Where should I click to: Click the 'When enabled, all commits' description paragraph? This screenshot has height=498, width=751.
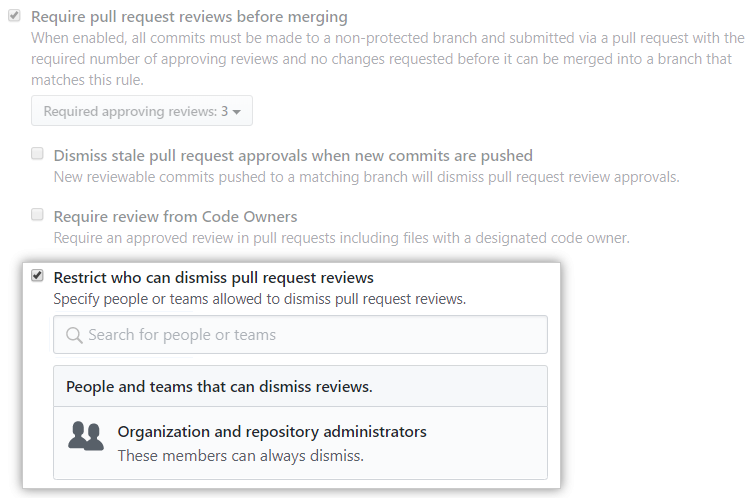point(387,59)
